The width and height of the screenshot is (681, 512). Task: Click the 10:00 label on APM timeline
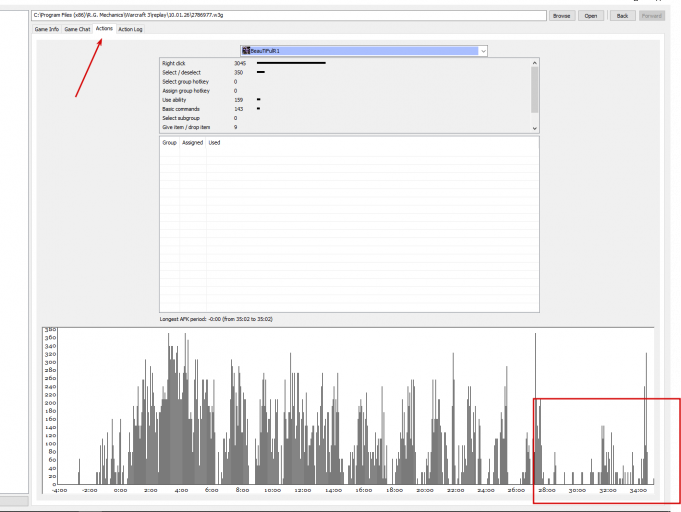tap(272, 490)
